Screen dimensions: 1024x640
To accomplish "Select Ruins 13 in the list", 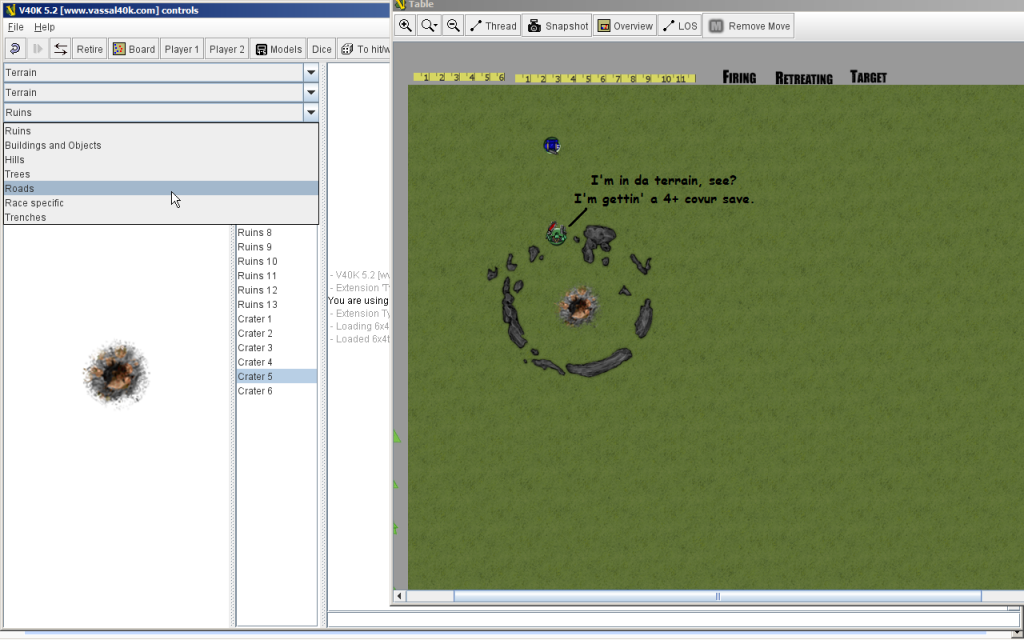I will pyautogui.click(x=276, y=304).
